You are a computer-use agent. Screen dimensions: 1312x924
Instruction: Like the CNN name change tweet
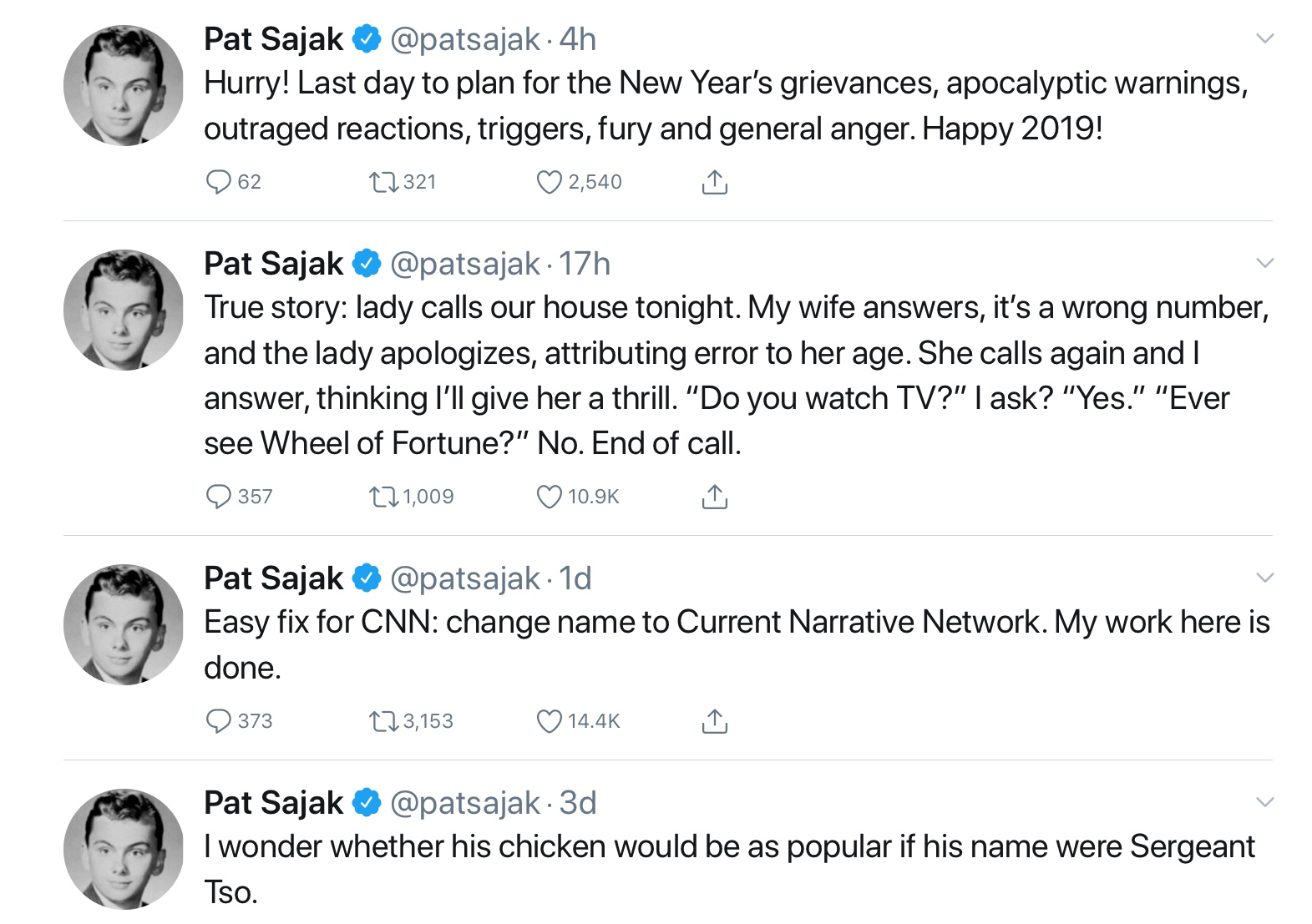coord(549,721)
